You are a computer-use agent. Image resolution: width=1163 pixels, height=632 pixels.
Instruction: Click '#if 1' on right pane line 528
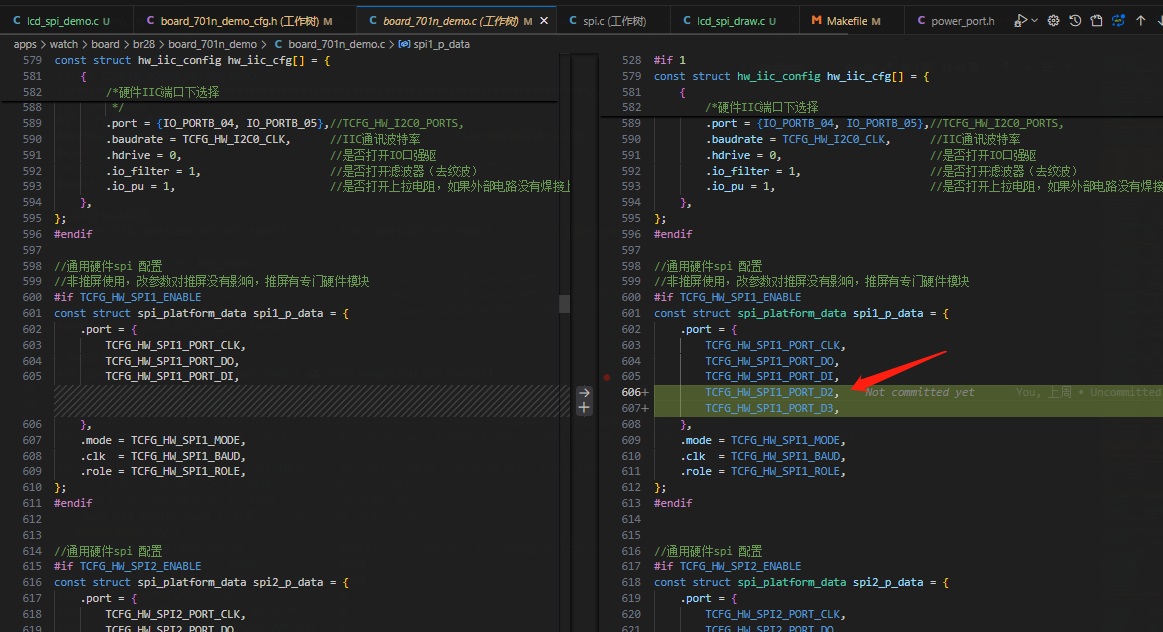670,60
